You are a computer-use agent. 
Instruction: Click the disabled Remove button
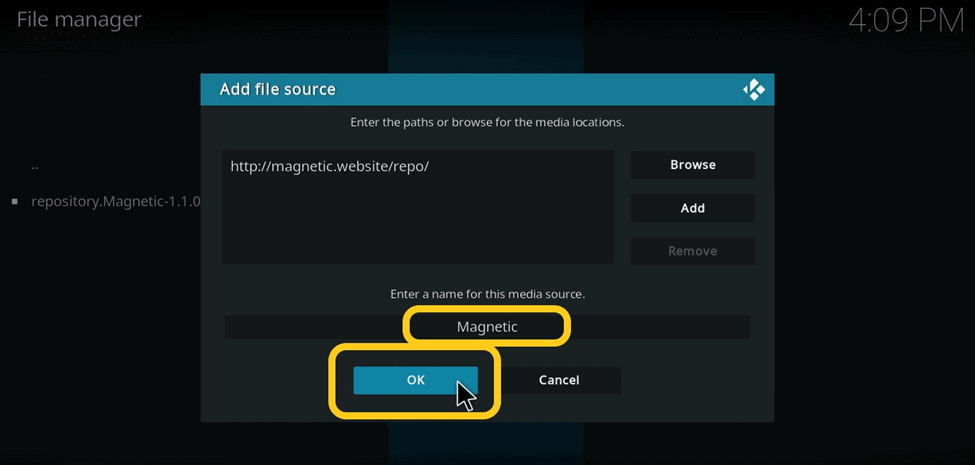point(693,251)
